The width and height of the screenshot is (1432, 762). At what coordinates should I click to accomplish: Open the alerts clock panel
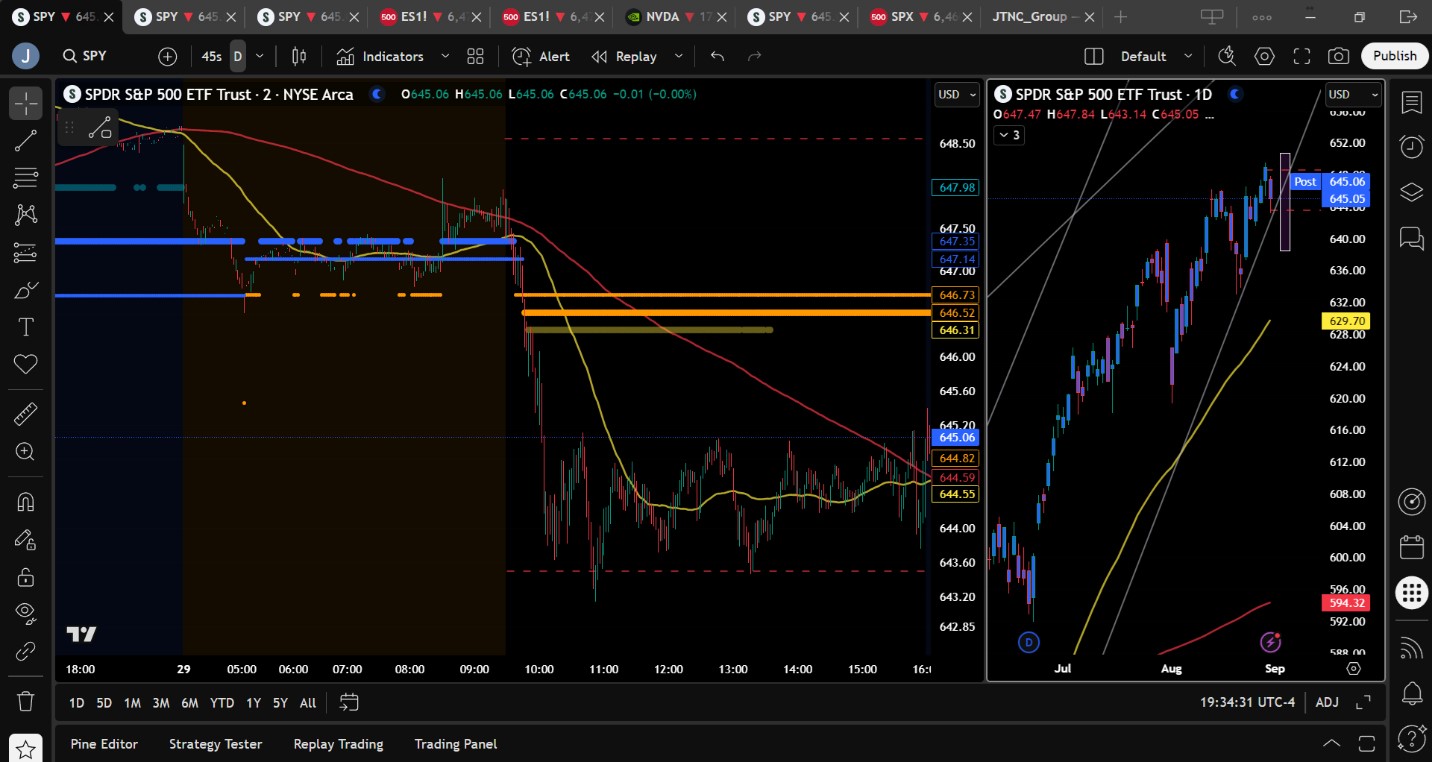(x=1412, y=147)
